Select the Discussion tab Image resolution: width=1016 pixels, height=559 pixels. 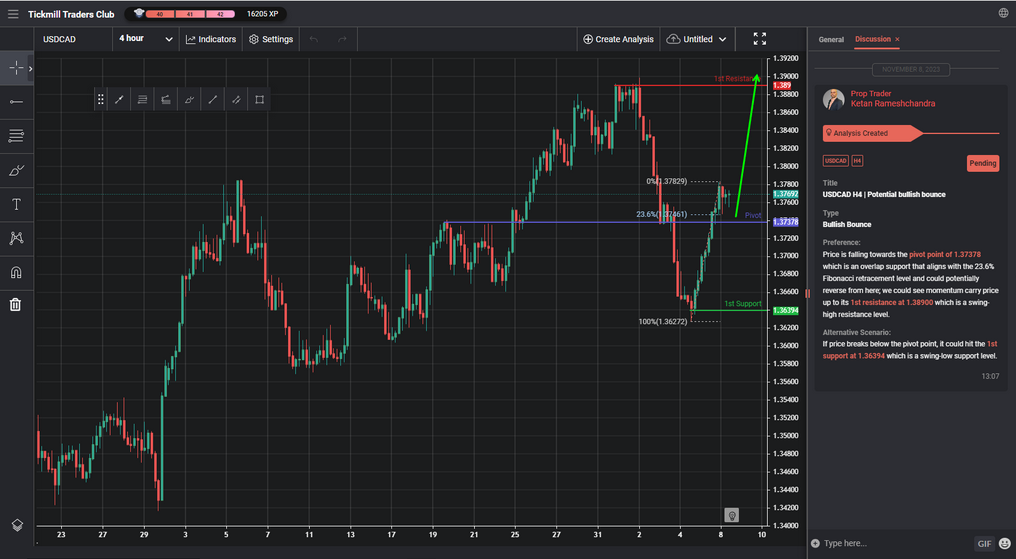coord(872,39)
